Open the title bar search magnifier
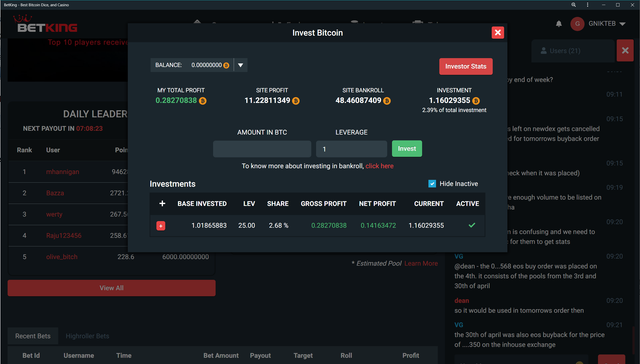 pyautogui.click(x=573, y=5)
